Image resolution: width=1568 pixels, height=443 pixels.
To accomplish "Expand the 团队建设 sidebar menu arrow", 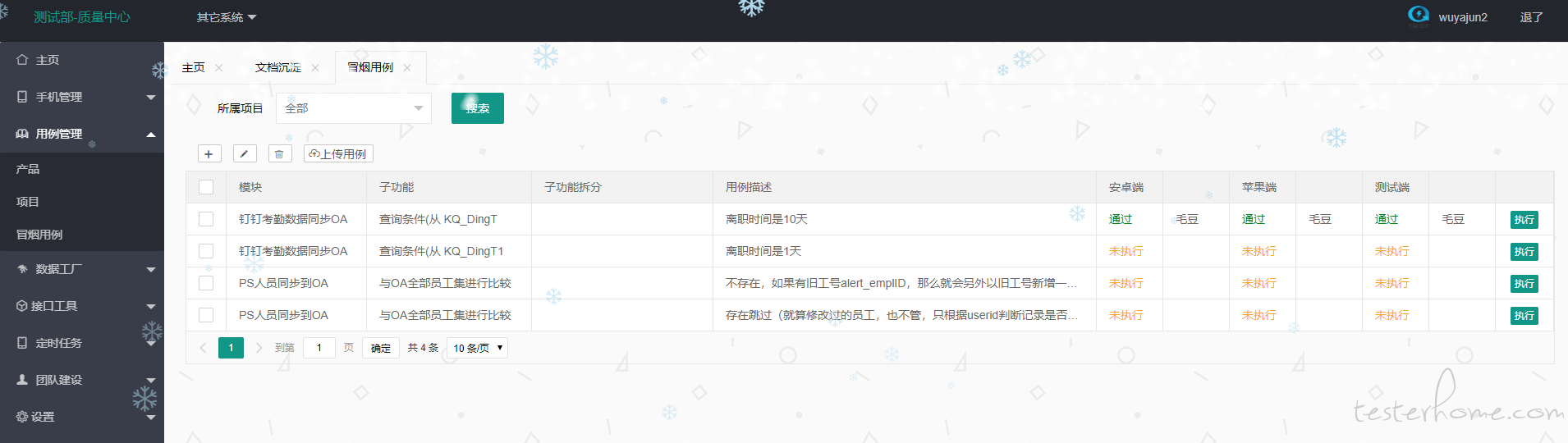I will click(151, 381).
